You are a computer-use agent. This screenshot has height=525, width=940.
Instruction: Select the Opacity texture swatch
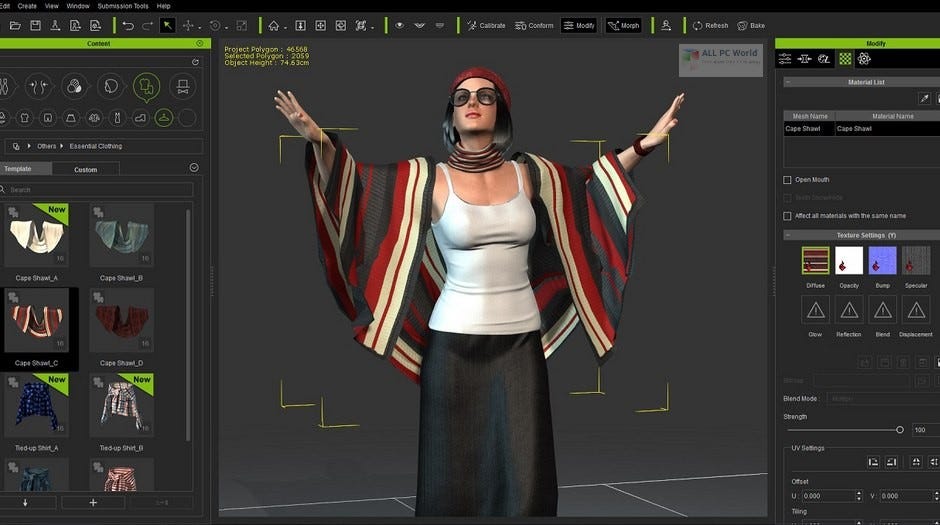click(849, 260)
